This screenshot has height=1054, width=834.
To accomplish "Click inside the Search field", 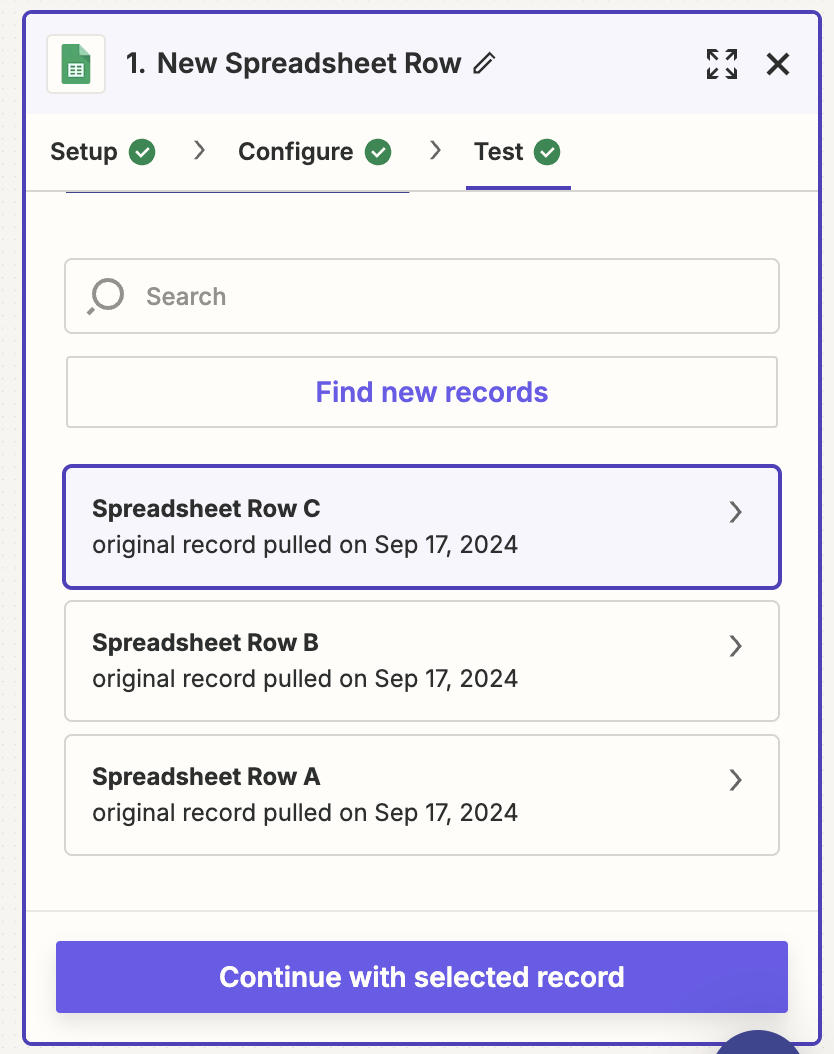I will [421, 296].
